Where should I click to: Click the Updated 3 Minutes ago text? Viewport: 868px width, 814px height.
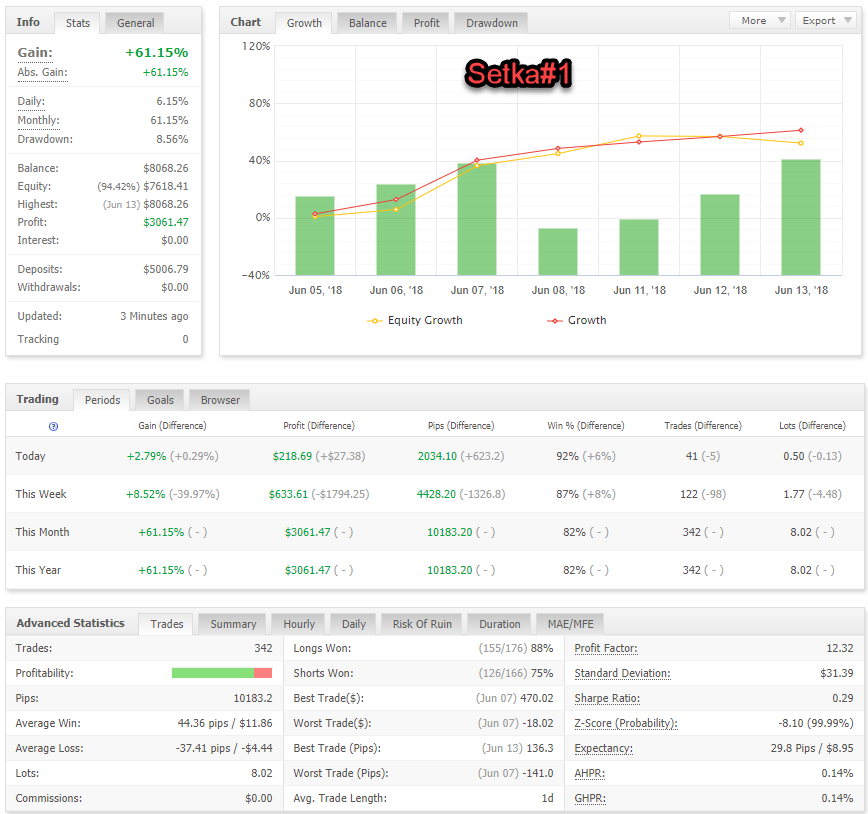pyautogui.click(x=154, y=316)
